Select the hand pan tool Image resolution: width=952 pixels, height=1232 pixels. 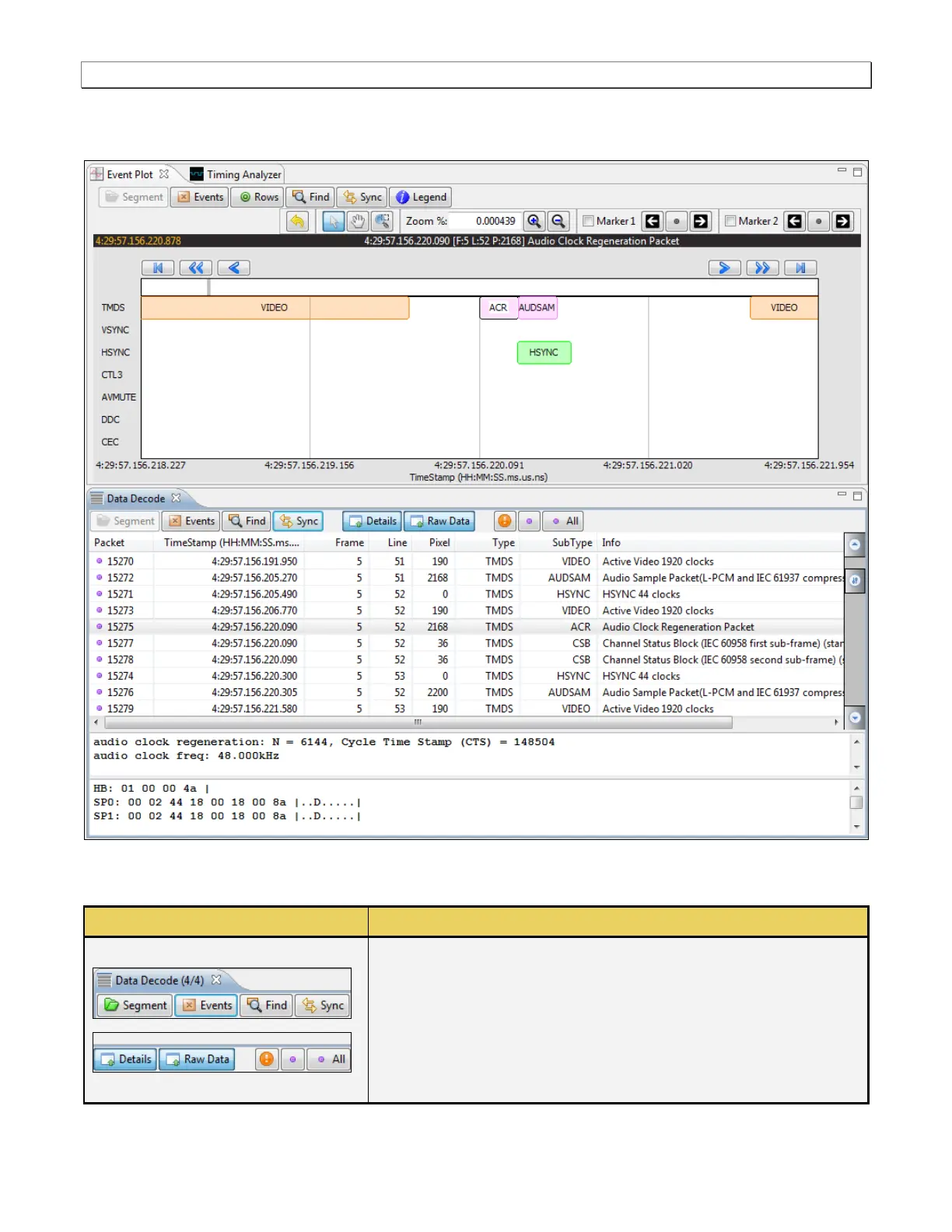point(357,222)
